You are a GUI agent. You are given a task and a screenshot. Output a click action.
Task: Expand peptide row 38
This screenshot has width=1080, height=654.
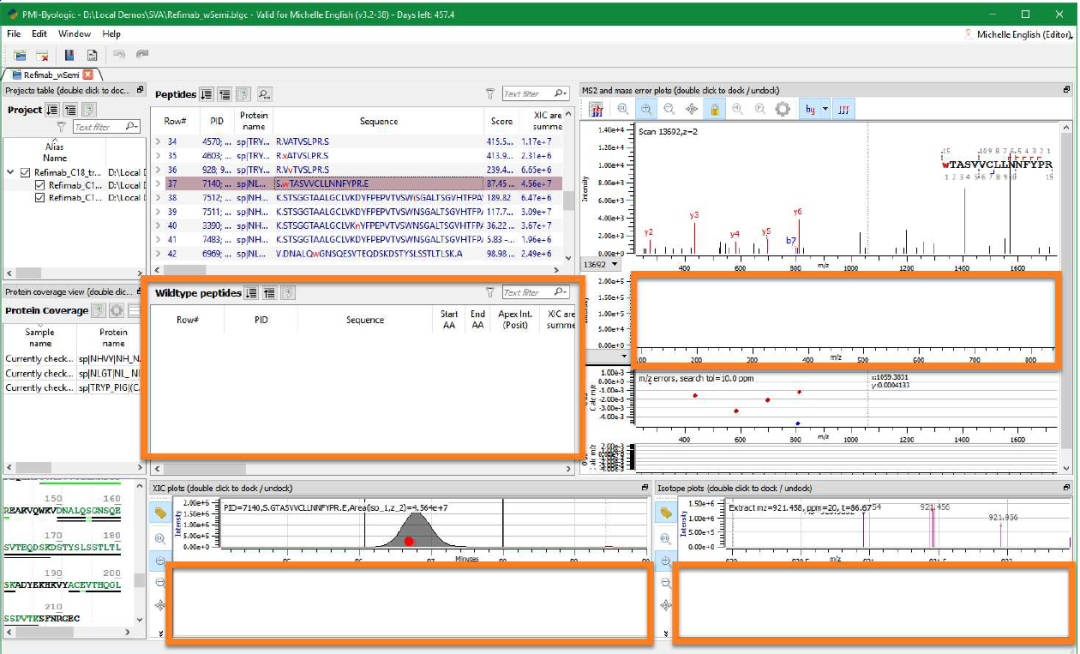pos(158,198)
